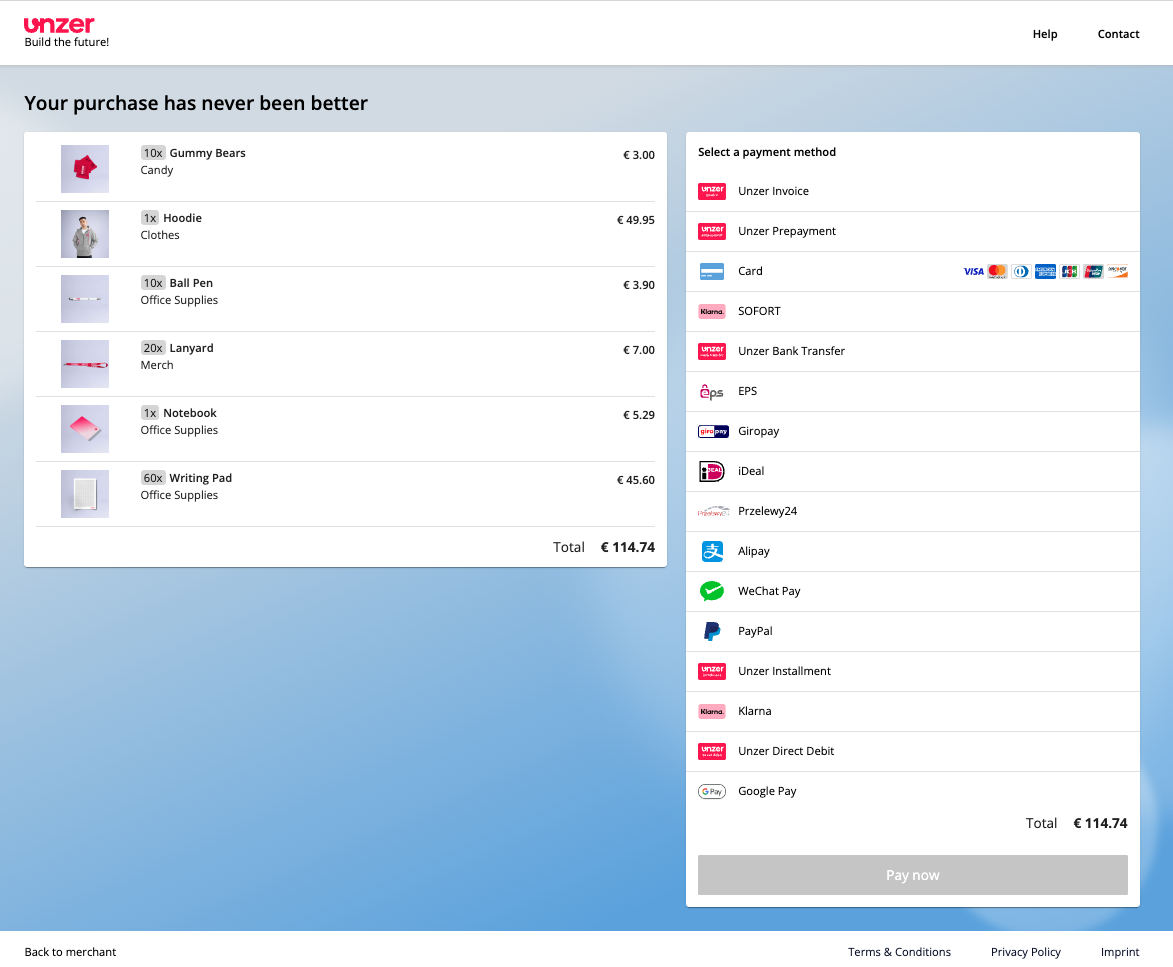Click the Writing Pad product thumbnail
The image size is (1173, 967).
85,494
